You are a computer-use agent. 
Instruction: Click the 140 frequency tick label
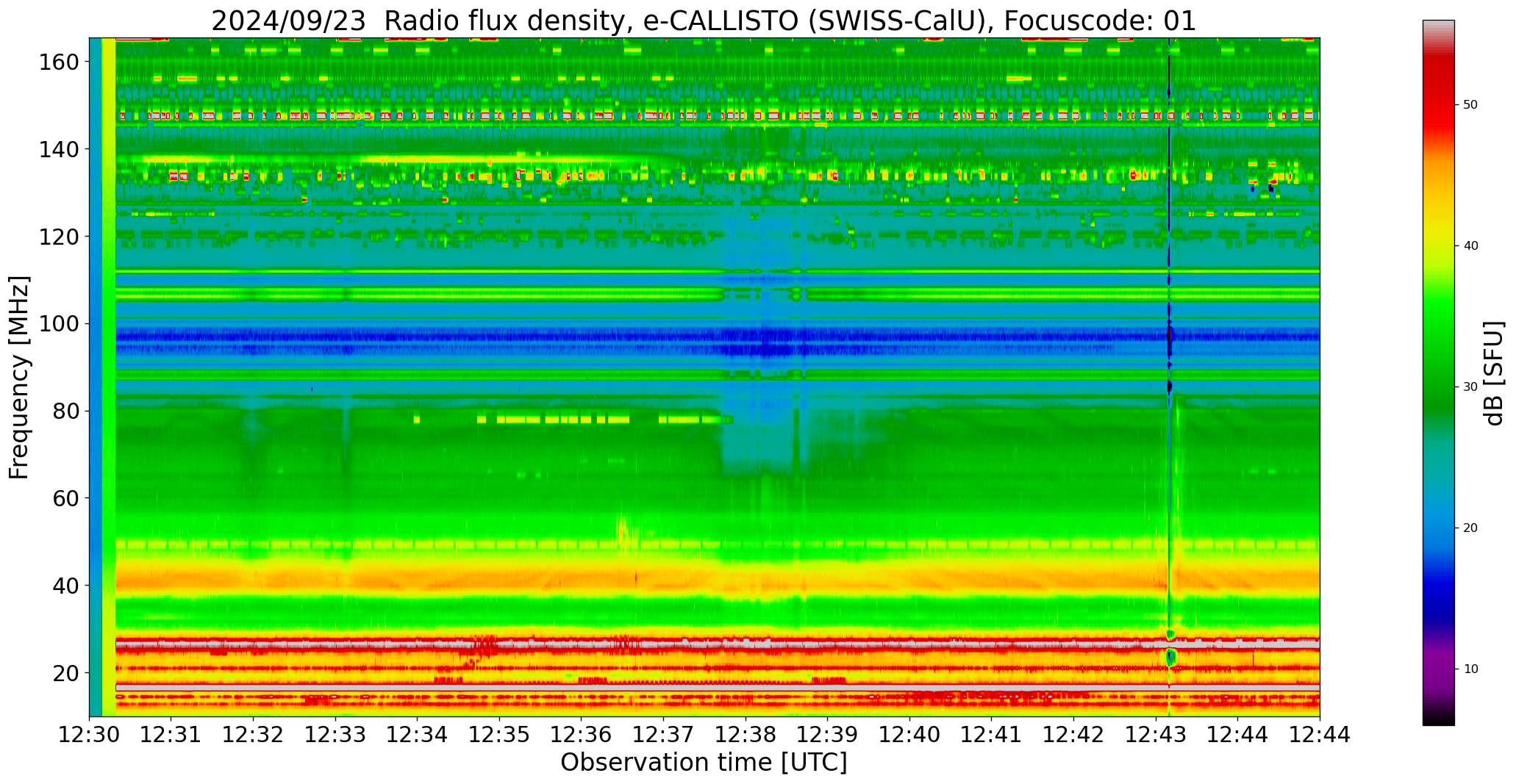point(57,150)
